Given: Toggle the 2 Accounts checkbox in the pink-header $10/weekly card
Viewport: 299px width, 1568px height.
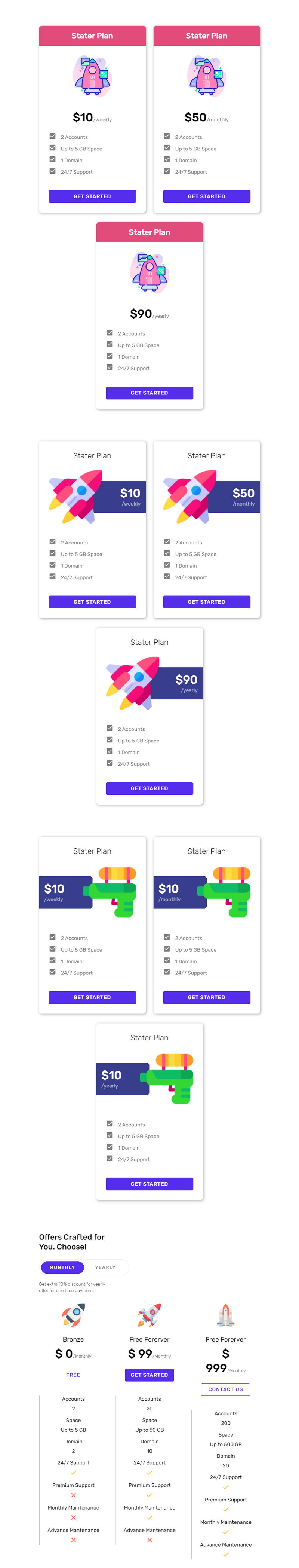Looking at the screenshot, I should click(x=52, y=136).
